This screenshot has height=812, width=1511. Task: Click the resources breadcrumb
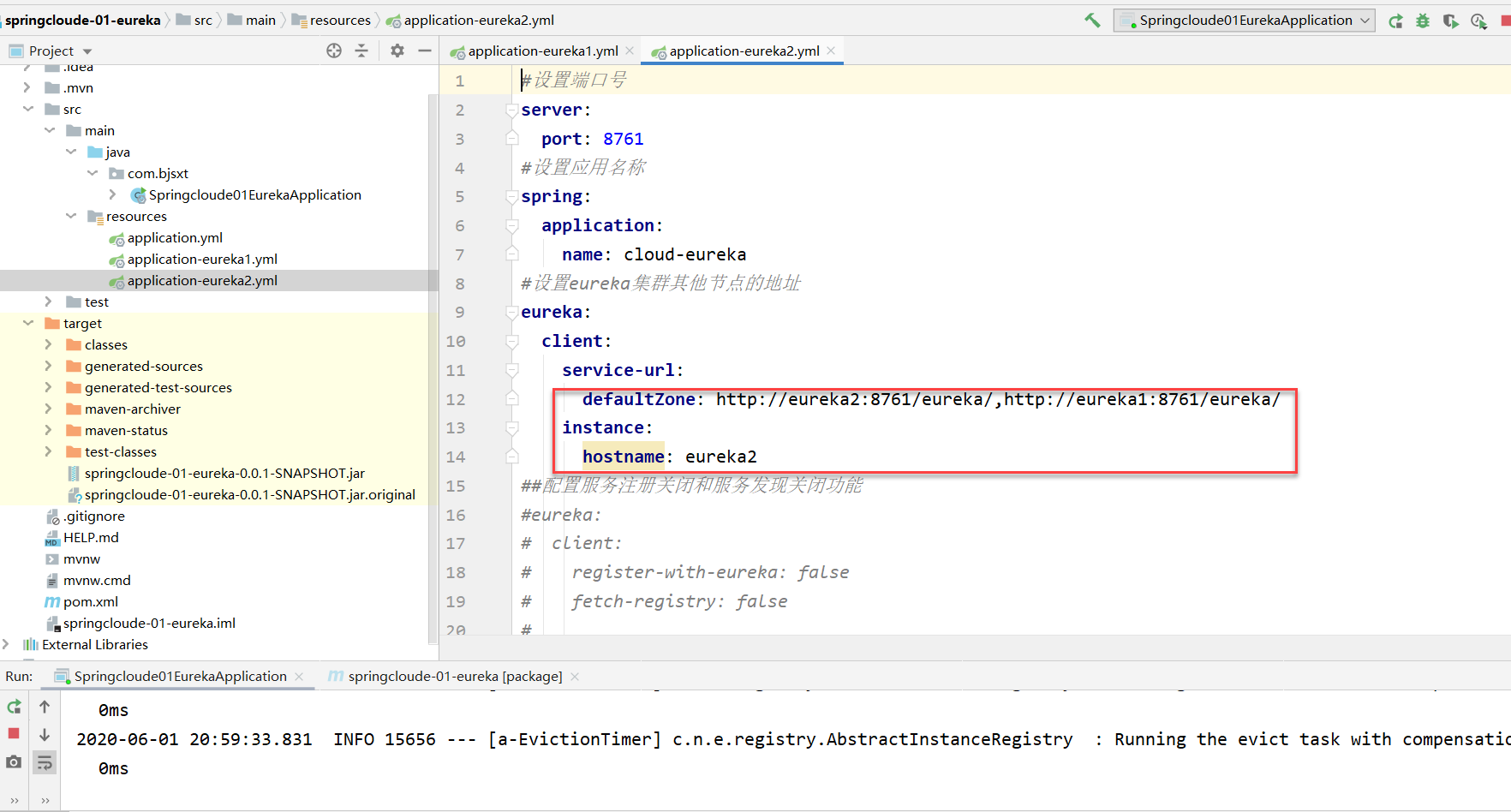(x=331, y=20)
